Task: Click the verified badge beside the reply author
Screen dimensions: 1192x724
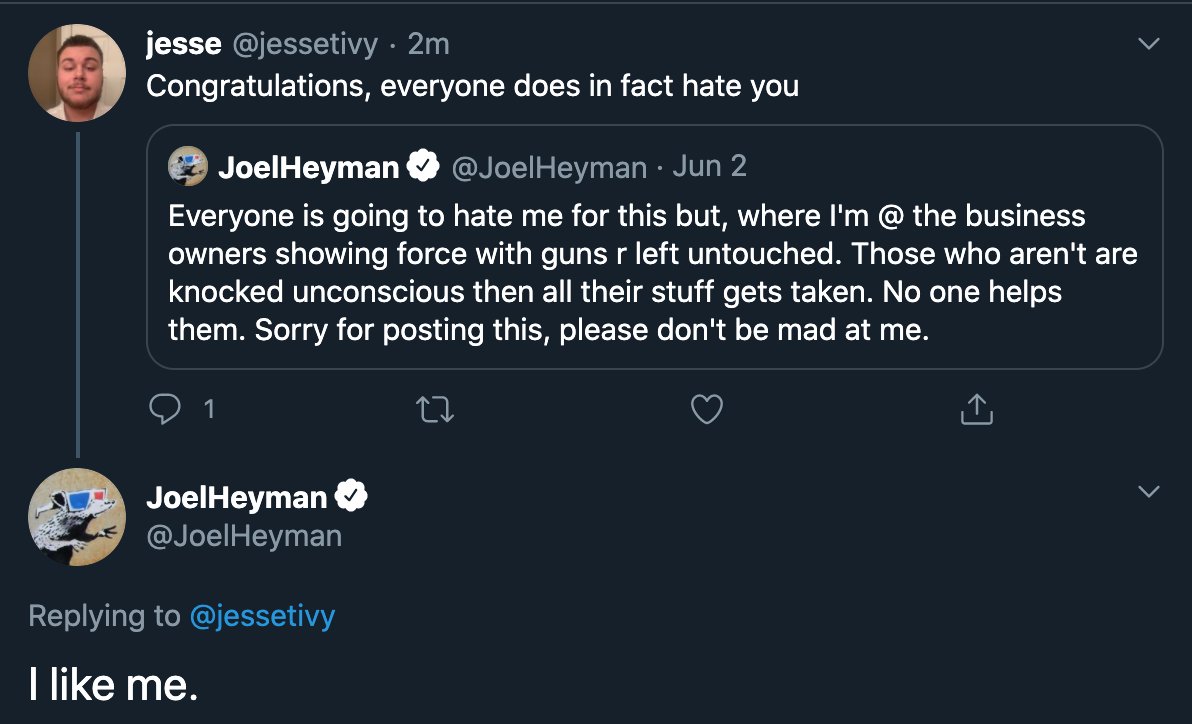Action: pos(352,497)
